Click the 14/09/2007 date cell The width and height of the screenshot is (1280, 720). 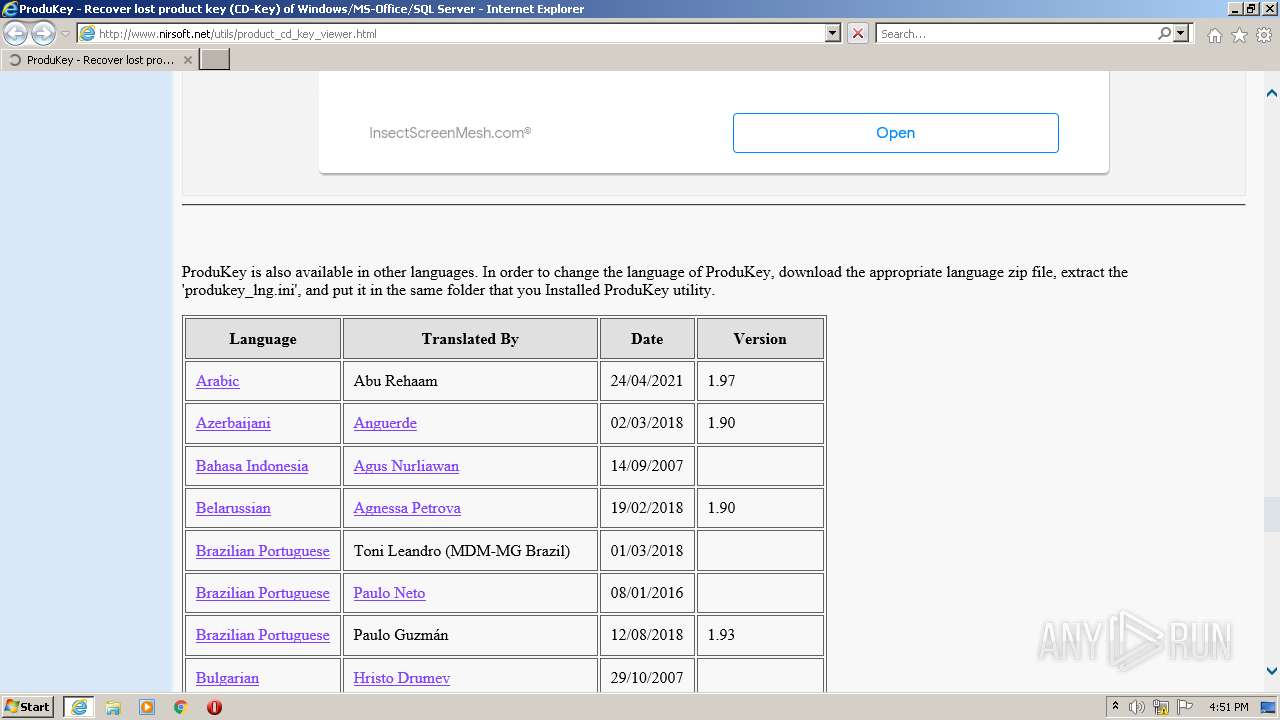pyautogui.click(x=647, y=466)
